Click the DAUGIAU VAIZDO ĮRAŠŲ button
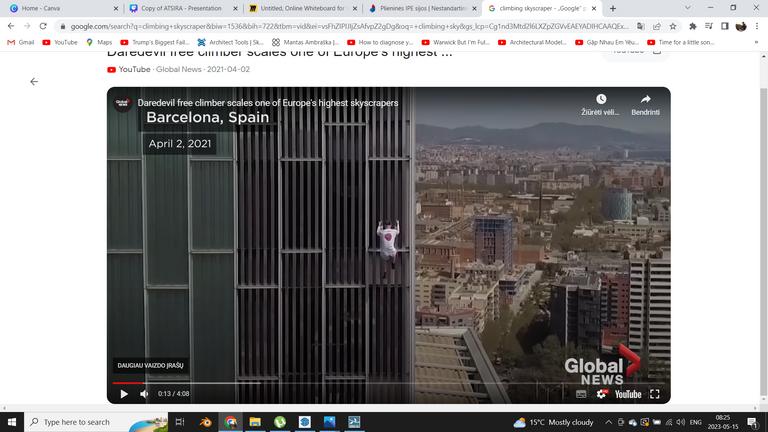The height and width of the screenshot is (432, 768). click(x=150, y=365)
